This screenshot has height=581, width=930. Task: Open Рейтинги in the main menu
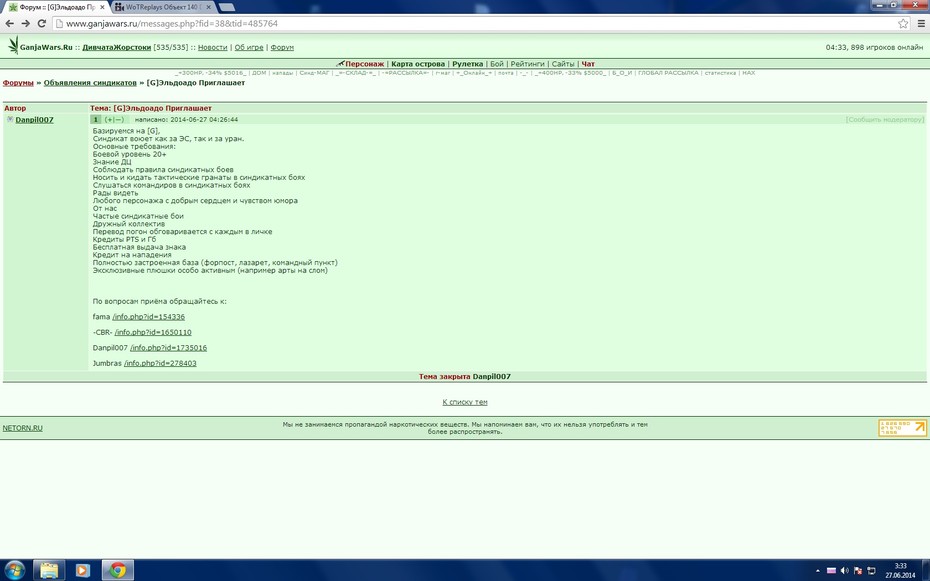pos(527,64)
